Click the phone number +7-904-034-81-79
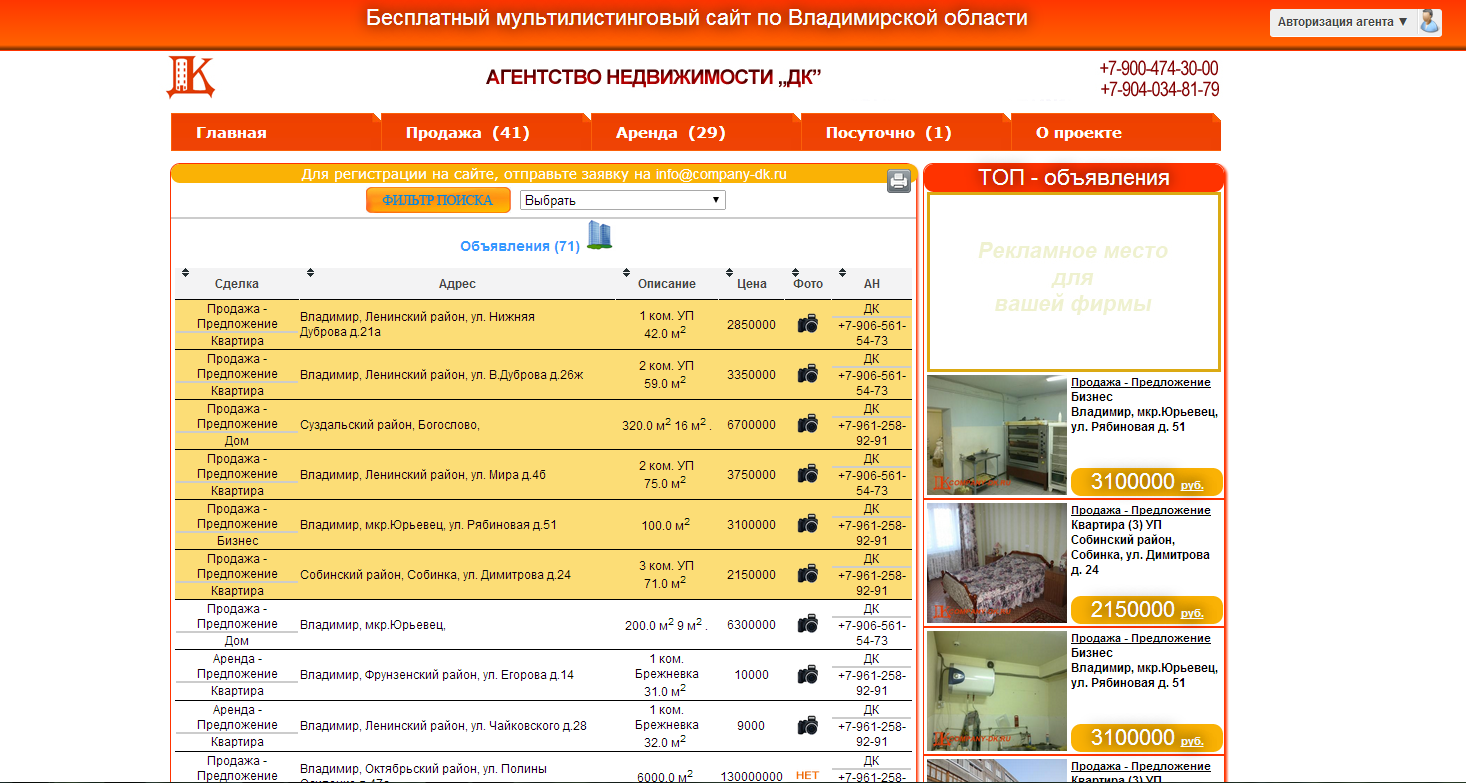This screenshot has height=783, width=1466. pyautogui.click(x=1159, y=89)
